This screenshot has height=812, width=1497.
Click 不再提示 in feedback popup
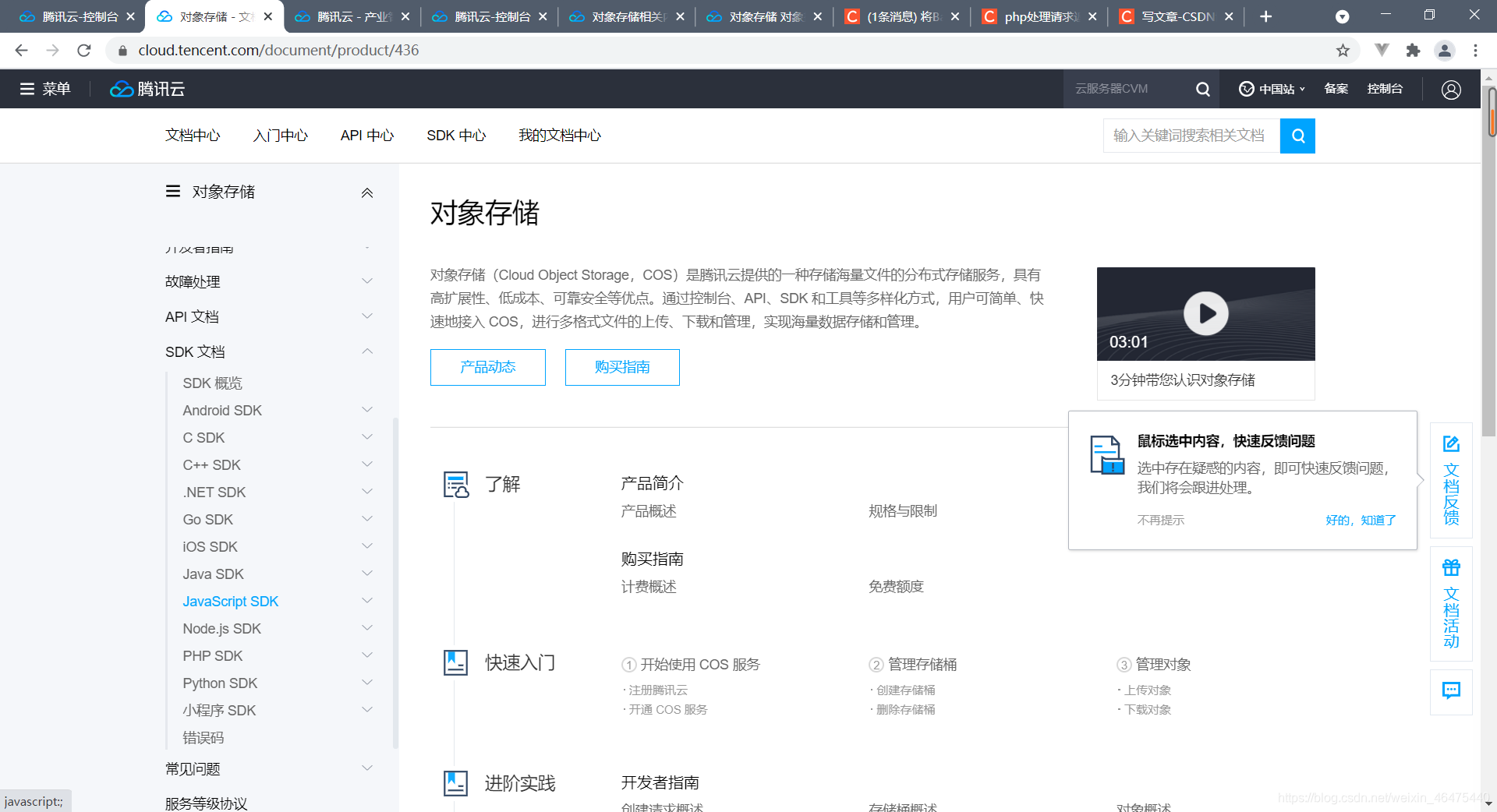[x=1161, y=520]
